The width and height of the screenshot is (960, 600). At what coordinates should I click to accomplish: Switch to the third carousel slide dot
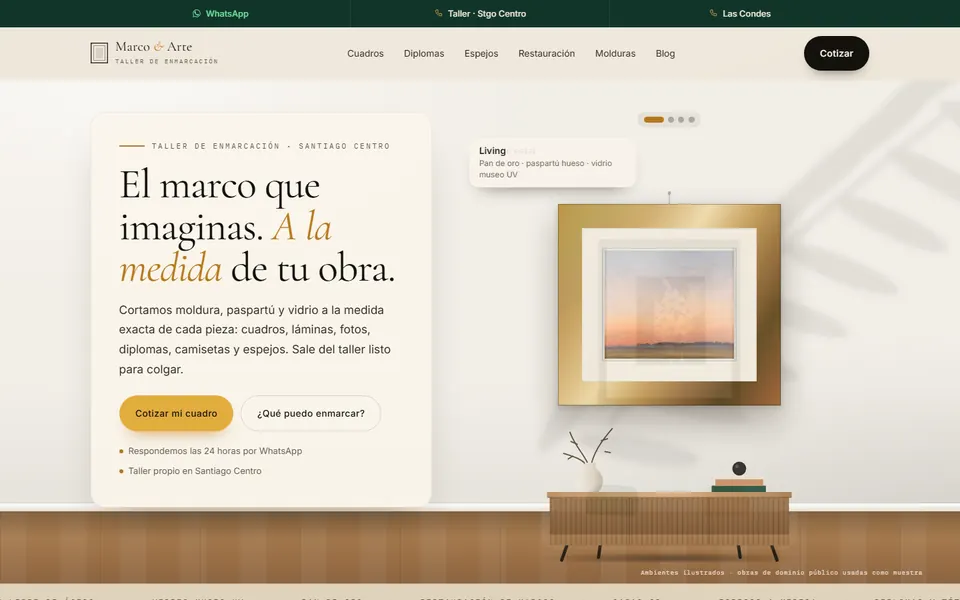(681, 119)
